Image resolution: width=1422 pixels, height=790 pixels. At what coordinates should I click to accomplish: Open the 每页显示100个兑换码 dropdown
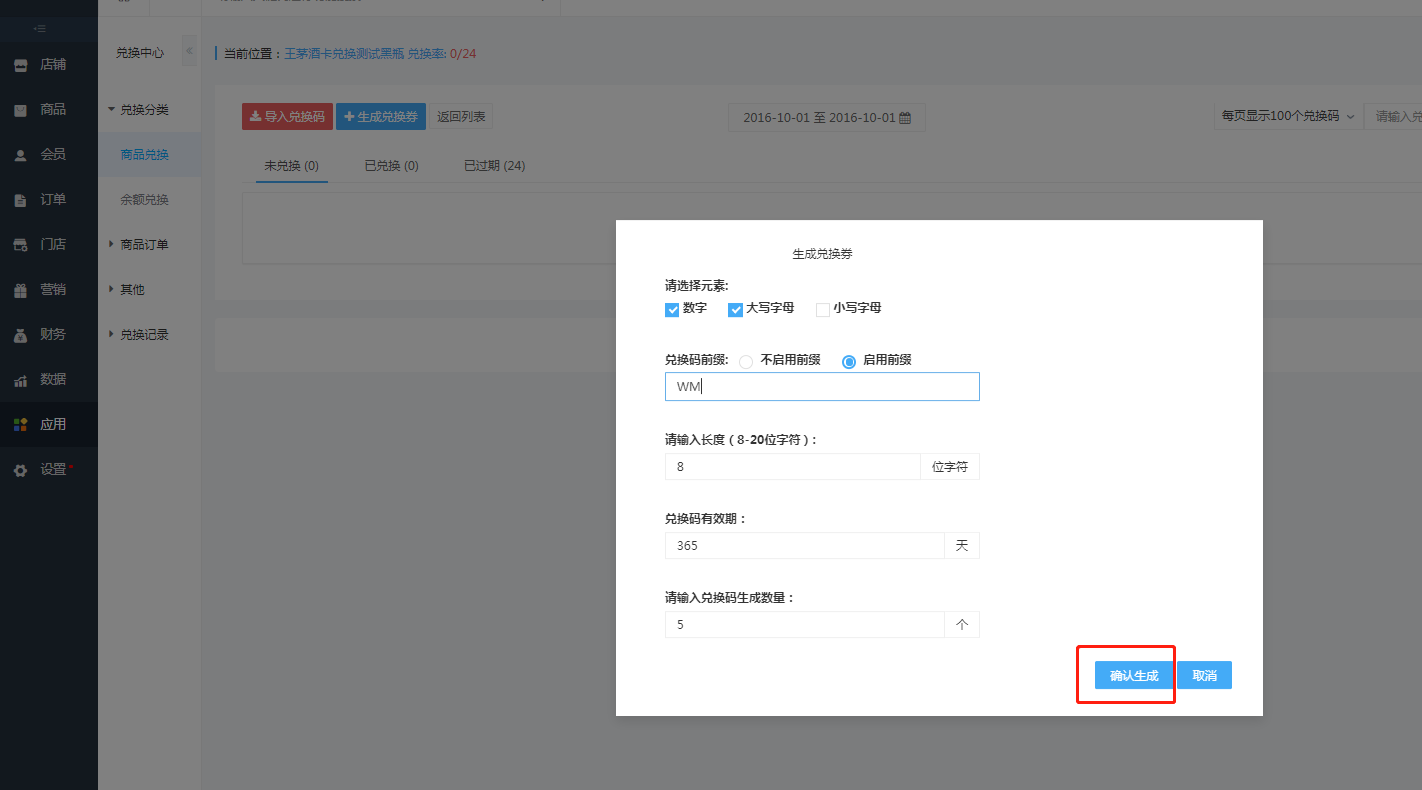click(1288, 116)
